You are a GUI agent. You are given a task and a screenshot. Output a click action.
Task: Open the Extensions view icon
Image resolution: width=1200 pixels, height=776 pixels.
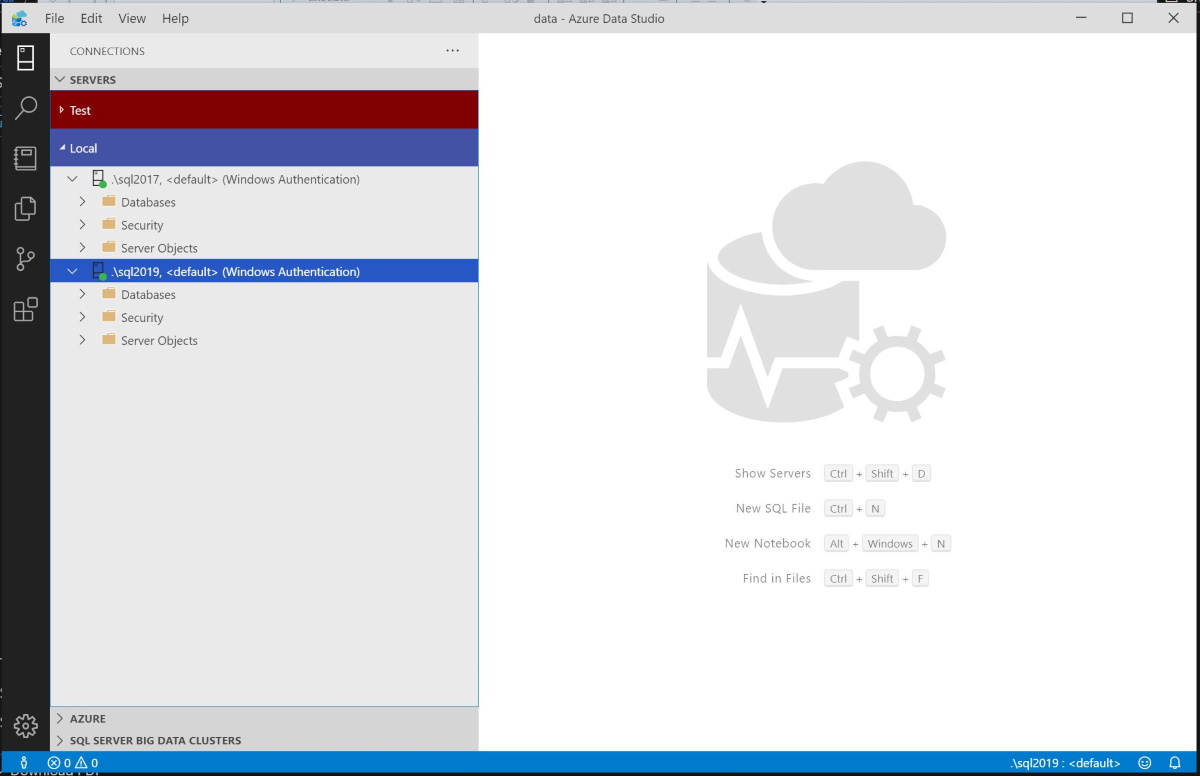[26, 310]
